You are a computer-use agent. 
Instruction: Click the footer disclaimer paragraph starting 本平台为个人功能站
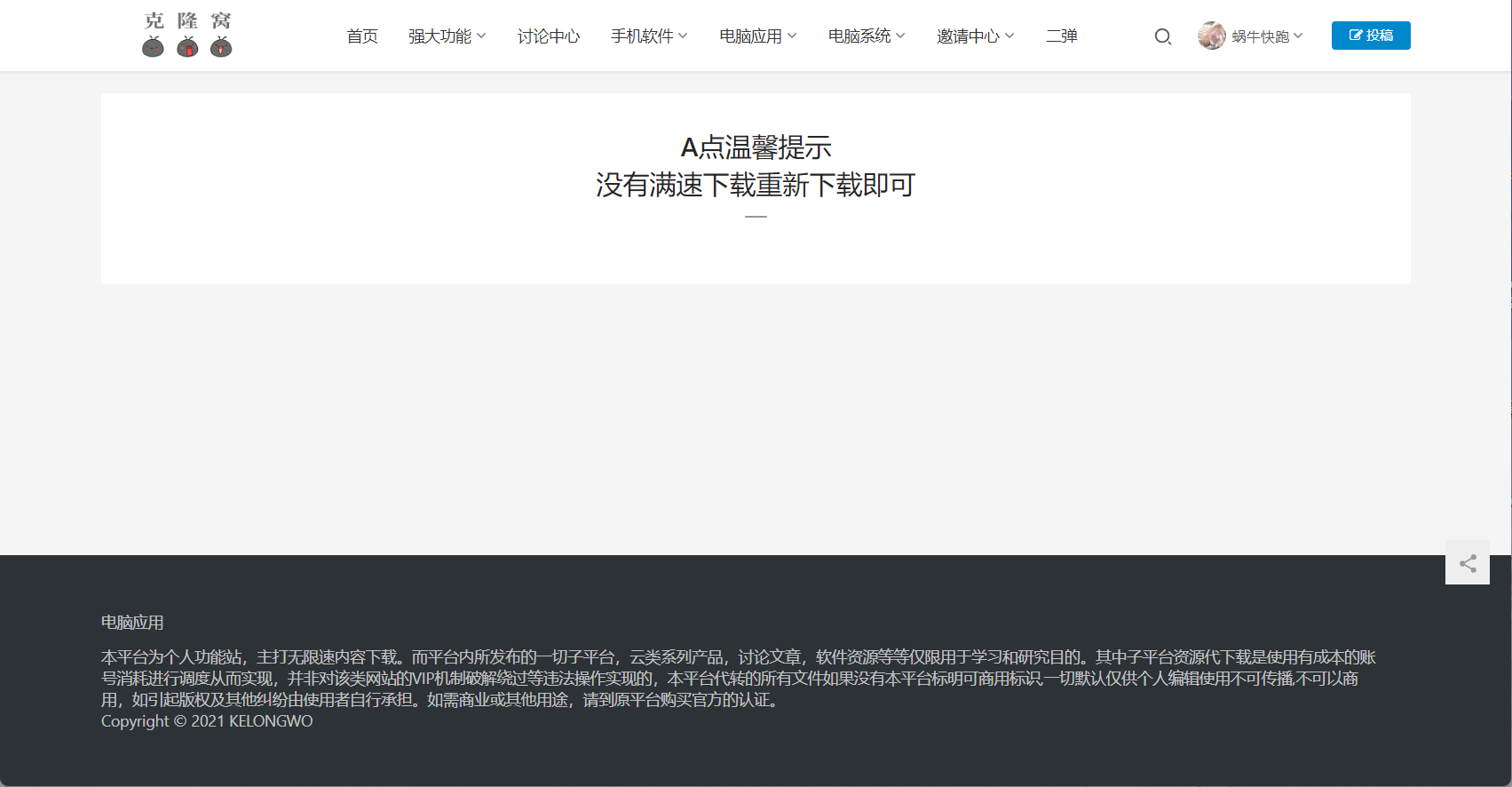[x=739, y=679]
